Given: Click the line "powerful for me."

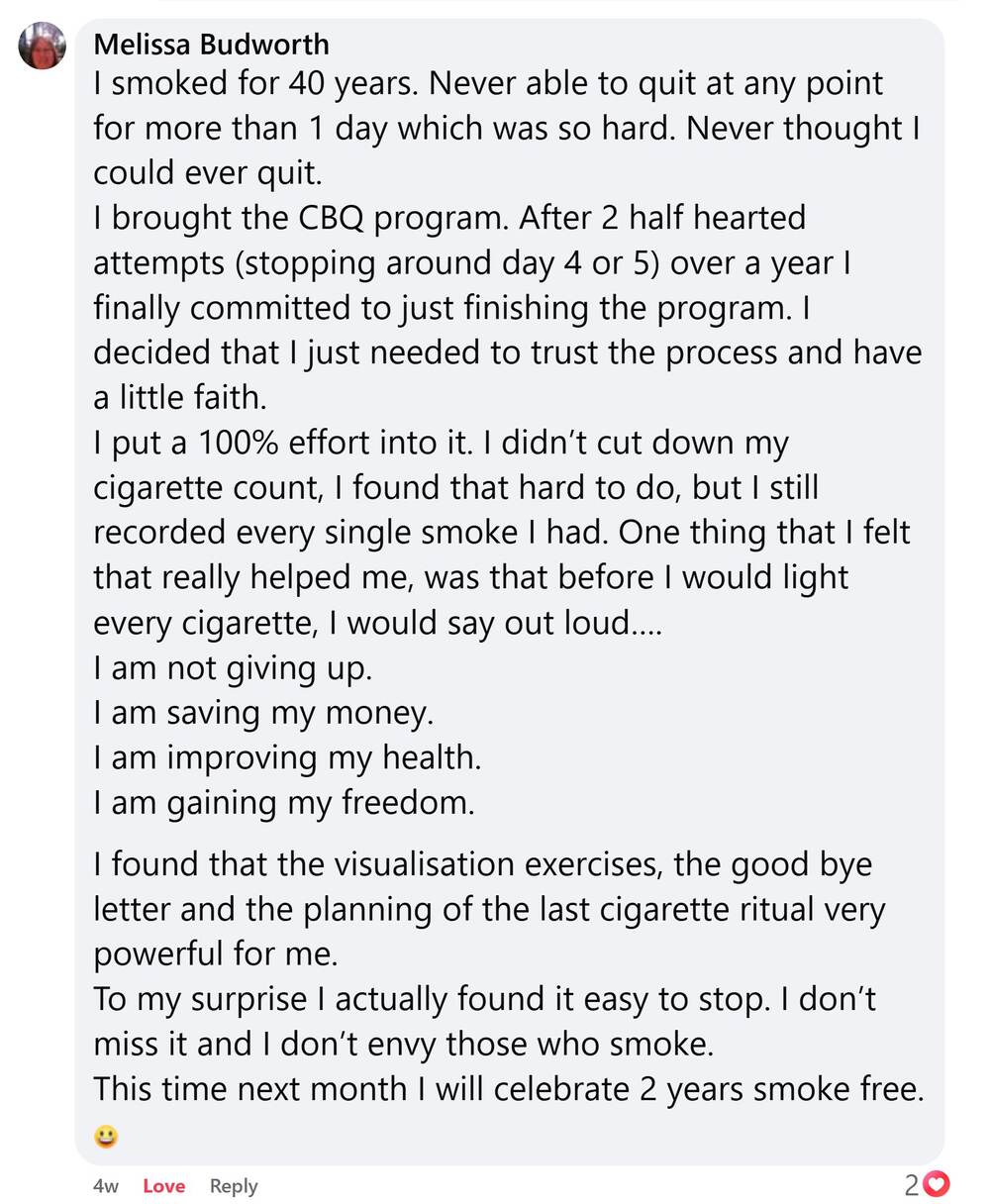Looking at the screenshot, I should (x=216, y=954).
